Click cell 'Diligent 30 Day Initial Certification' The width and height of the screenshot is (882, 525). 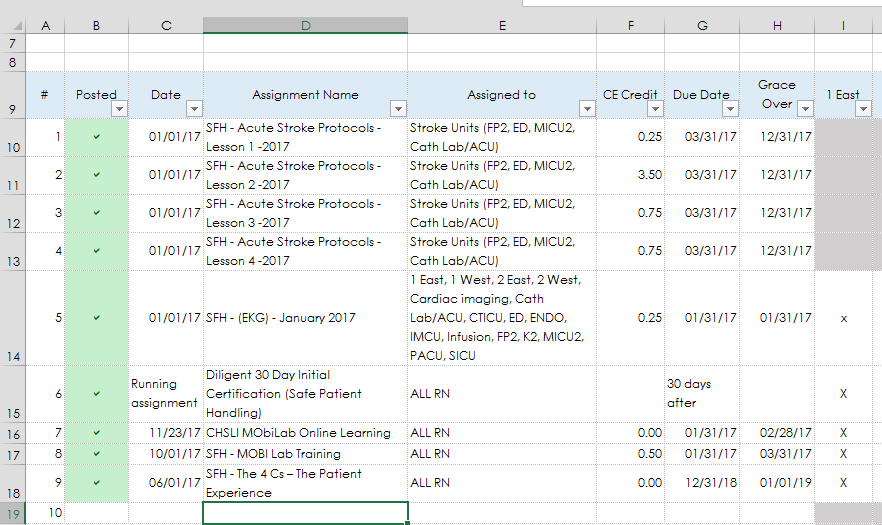coord(305,394)
